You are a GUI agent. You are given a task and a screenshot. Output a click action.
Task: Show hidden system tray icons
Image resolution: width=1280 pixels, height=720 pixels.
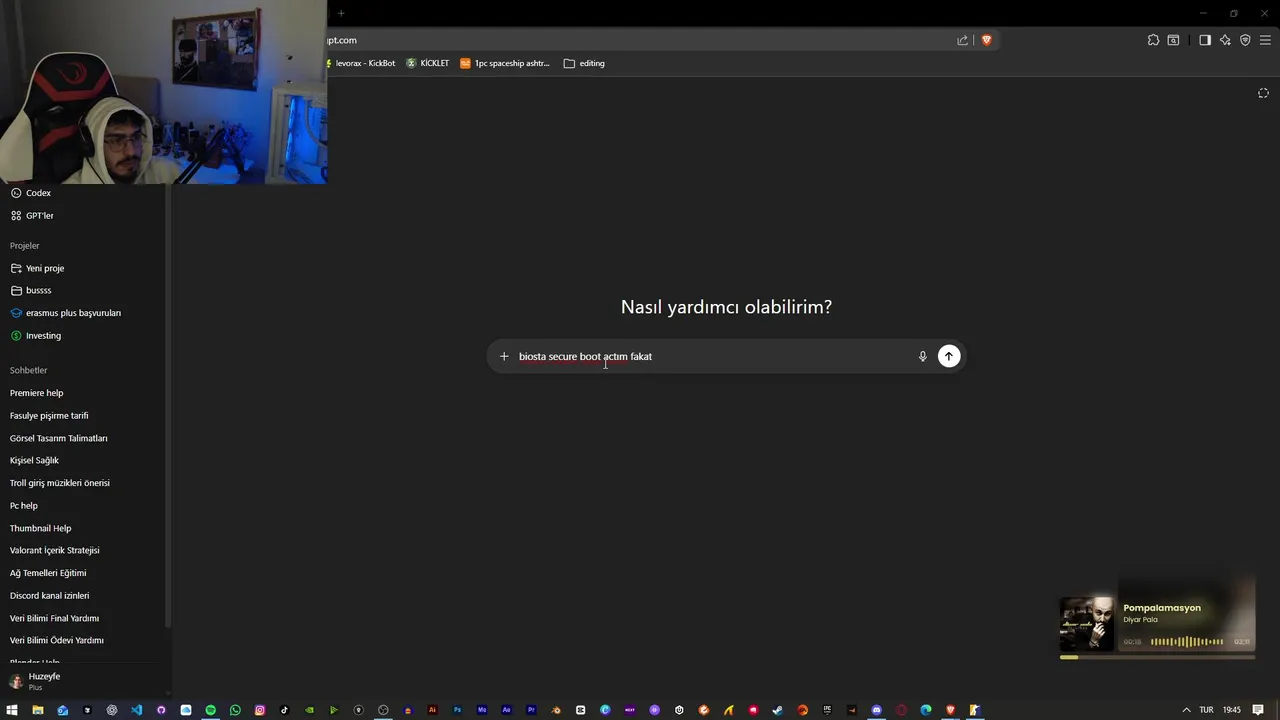[x=1186, y=710]
